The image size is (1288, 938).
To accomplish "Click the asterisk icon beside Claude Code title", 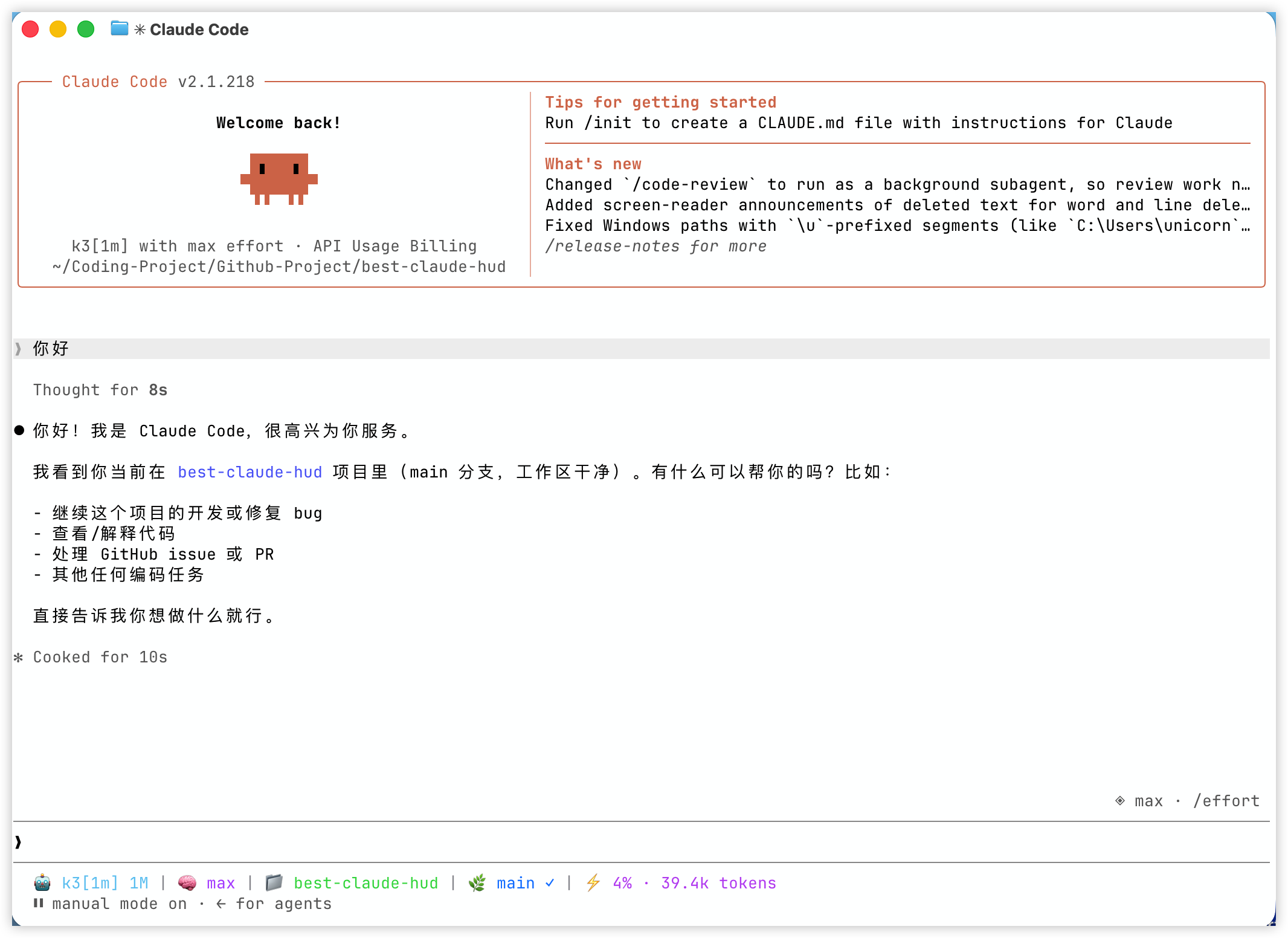I will point(140,30).
